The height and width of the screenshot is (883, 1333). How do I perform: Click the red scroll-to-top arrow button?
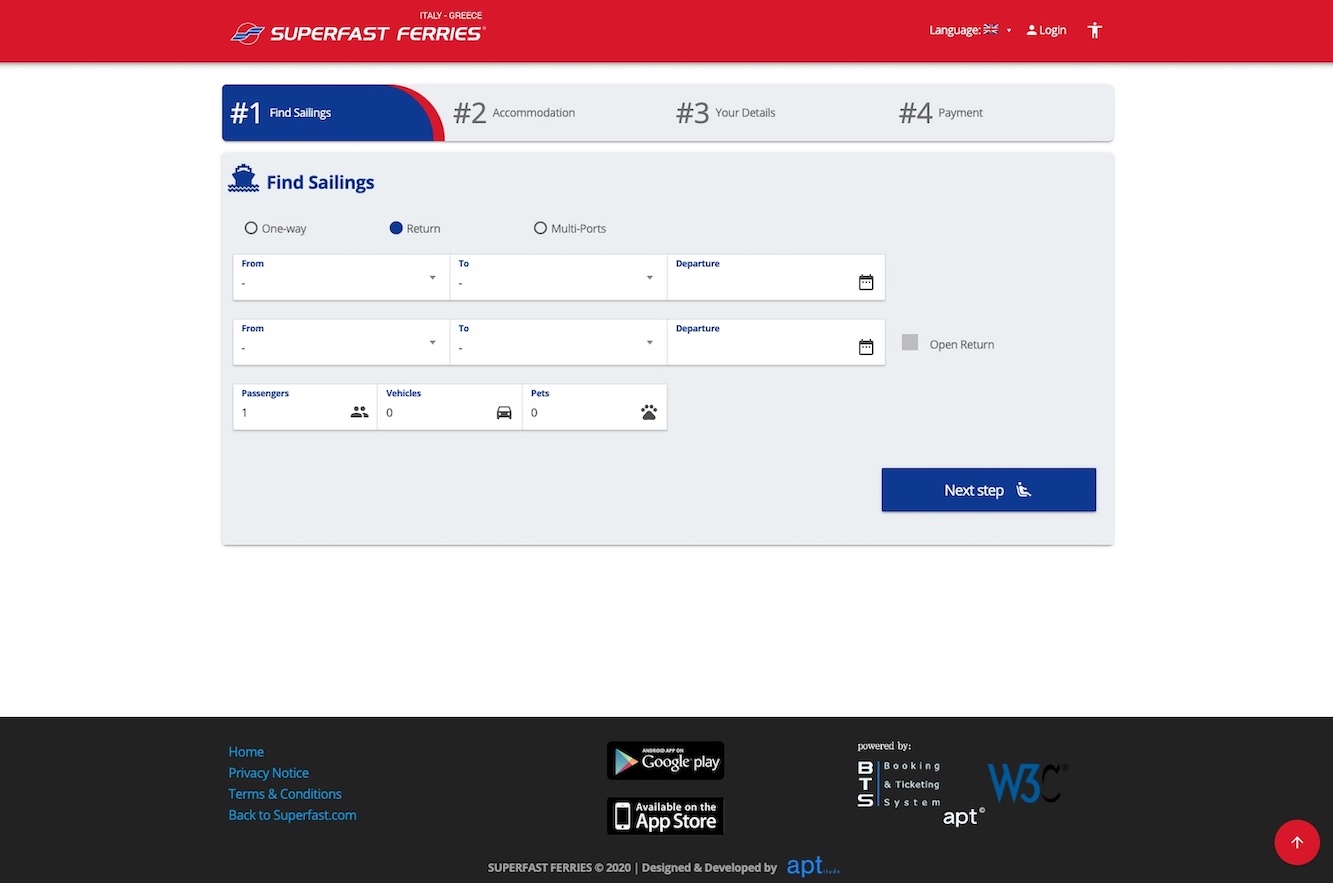point(1297,843)
